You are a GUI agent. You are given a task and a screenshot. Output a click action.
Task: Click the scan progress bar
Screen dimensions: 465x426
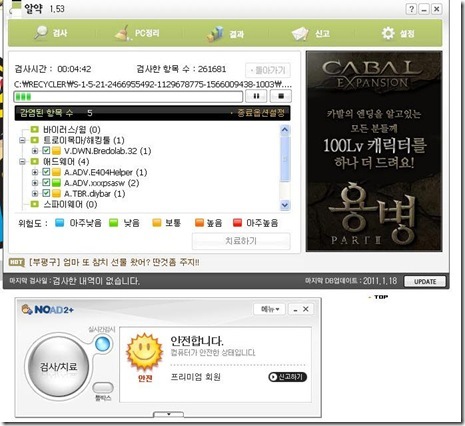click(x=128, y=97)
